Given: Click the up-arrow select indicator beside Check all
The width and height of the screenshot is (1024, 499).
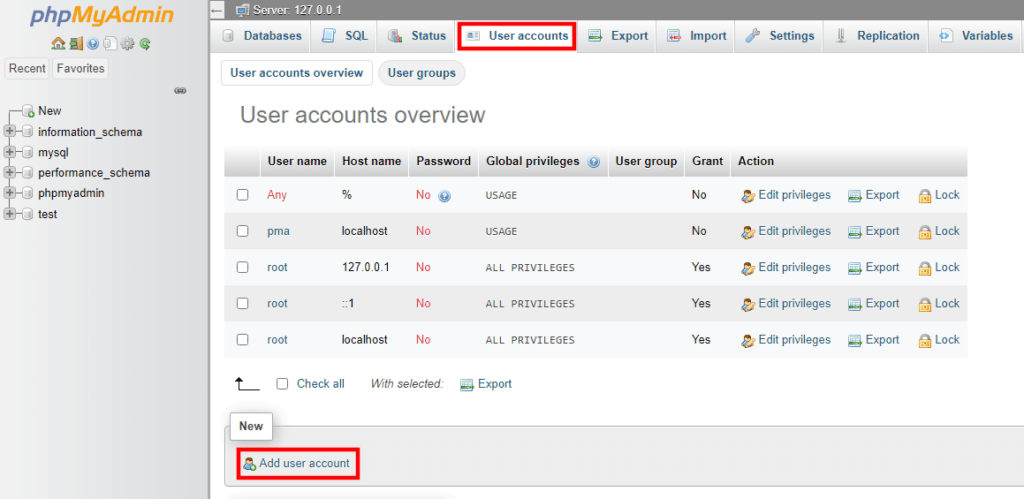Looking at the screenshot, I should (248, 384).
